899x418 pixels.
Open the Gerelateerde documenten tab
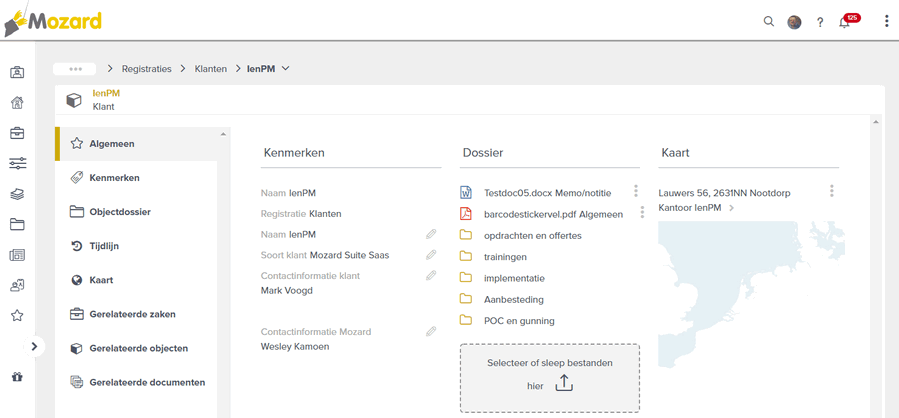coord(136,382)
